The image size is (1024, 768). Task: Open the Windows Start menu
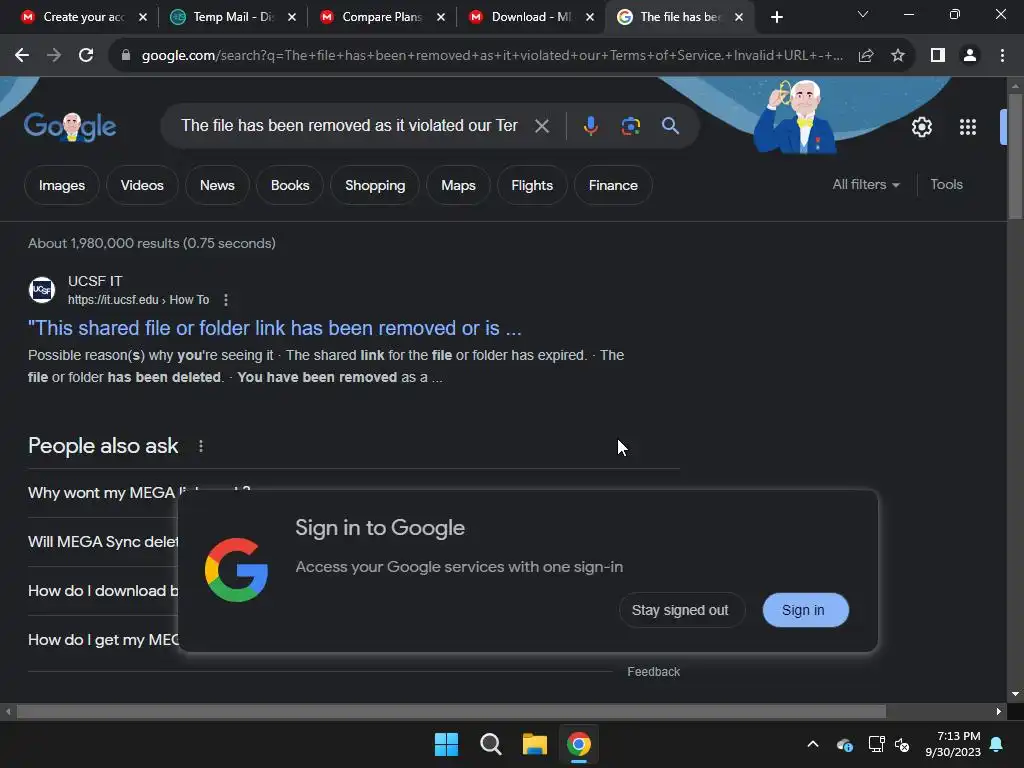[x=447, y=744]
